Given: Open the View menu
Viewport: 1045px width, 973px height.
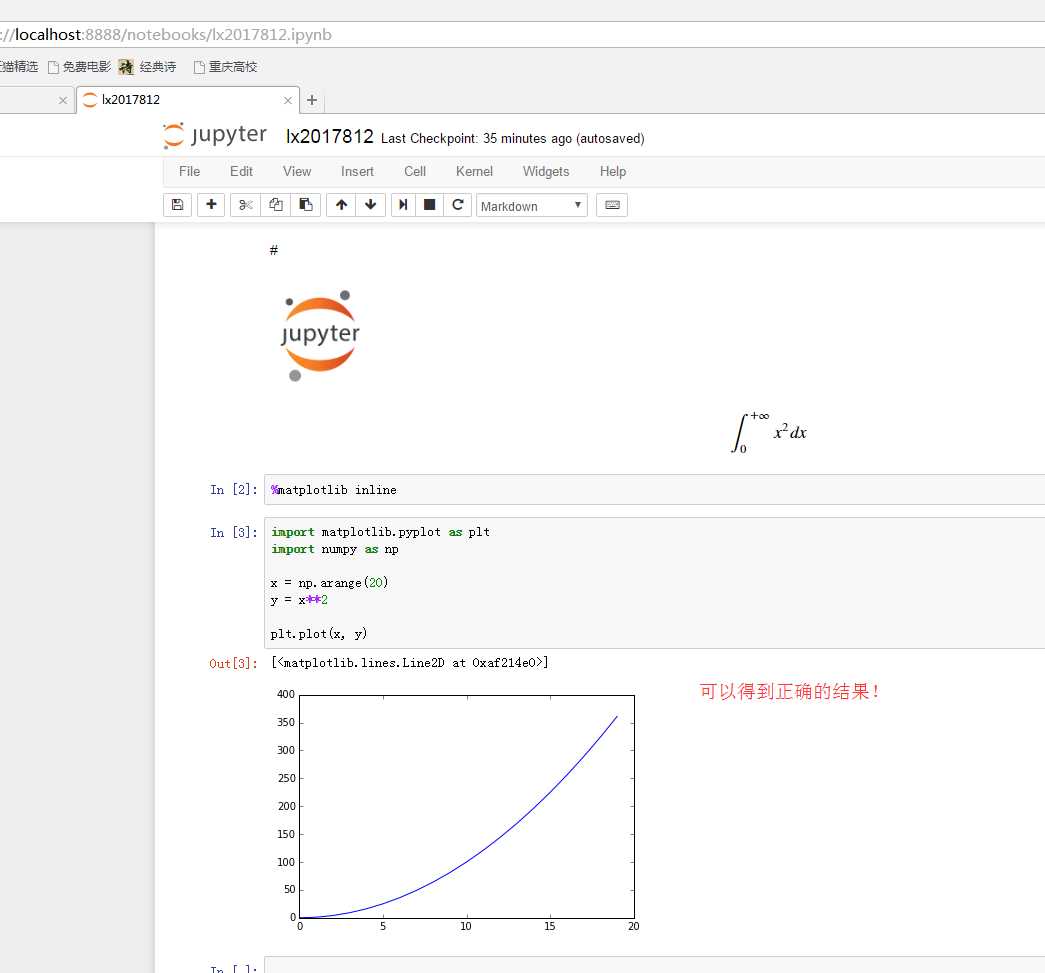Looking at the screenshot, I should coord(297,171).
